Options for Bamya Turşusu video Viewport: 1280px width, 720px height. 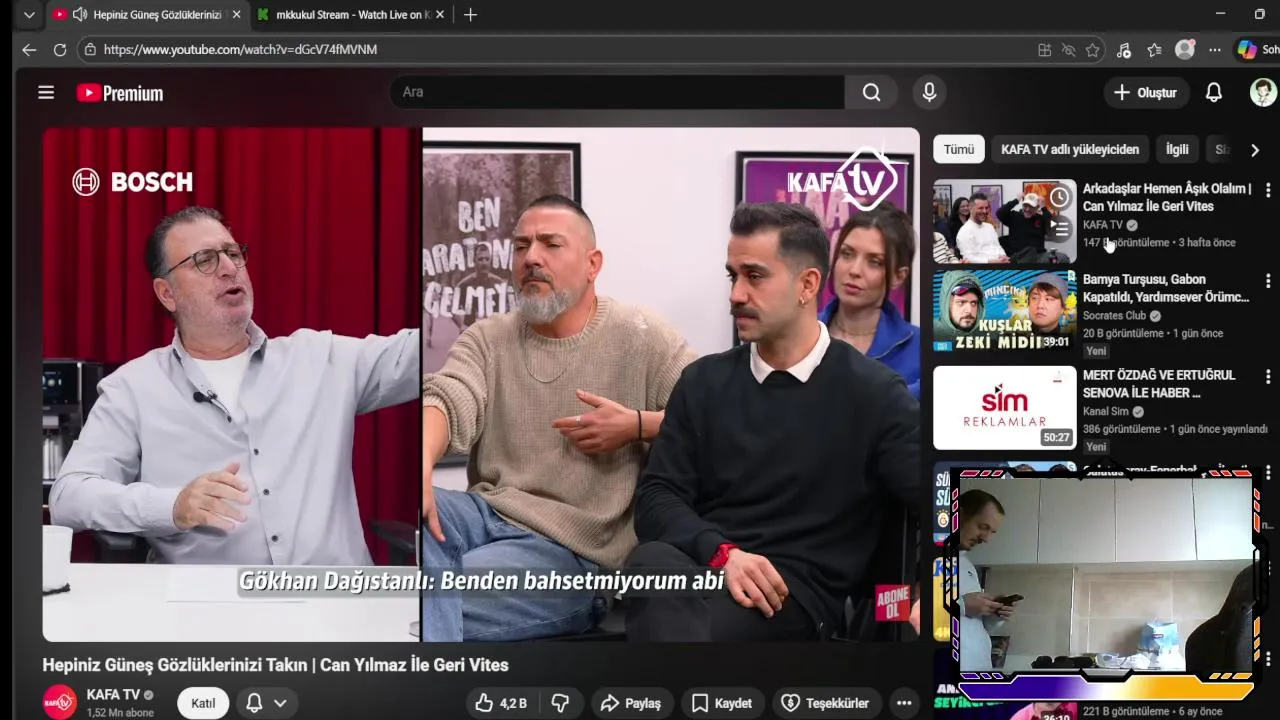(x=1268, y=280)
